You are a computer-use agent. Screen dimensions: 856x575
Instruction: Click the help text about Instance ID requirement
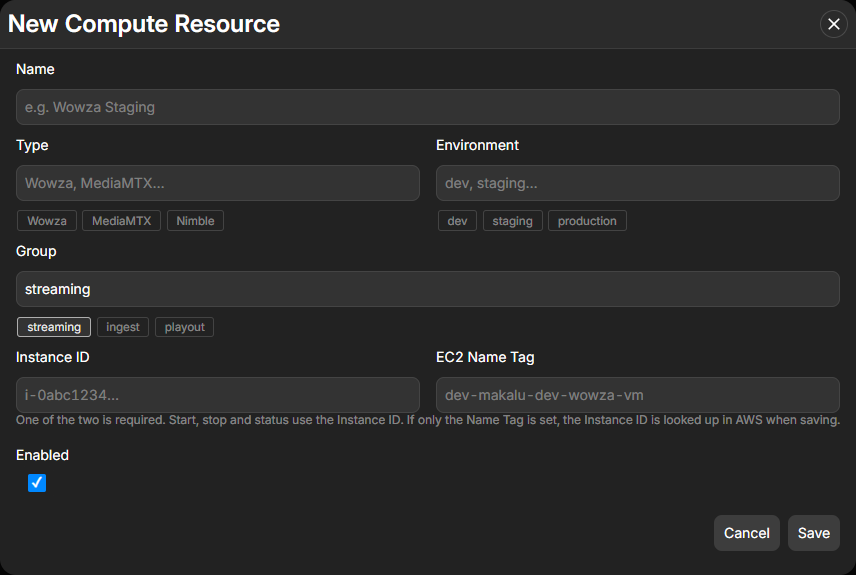[x=427, y=420]
